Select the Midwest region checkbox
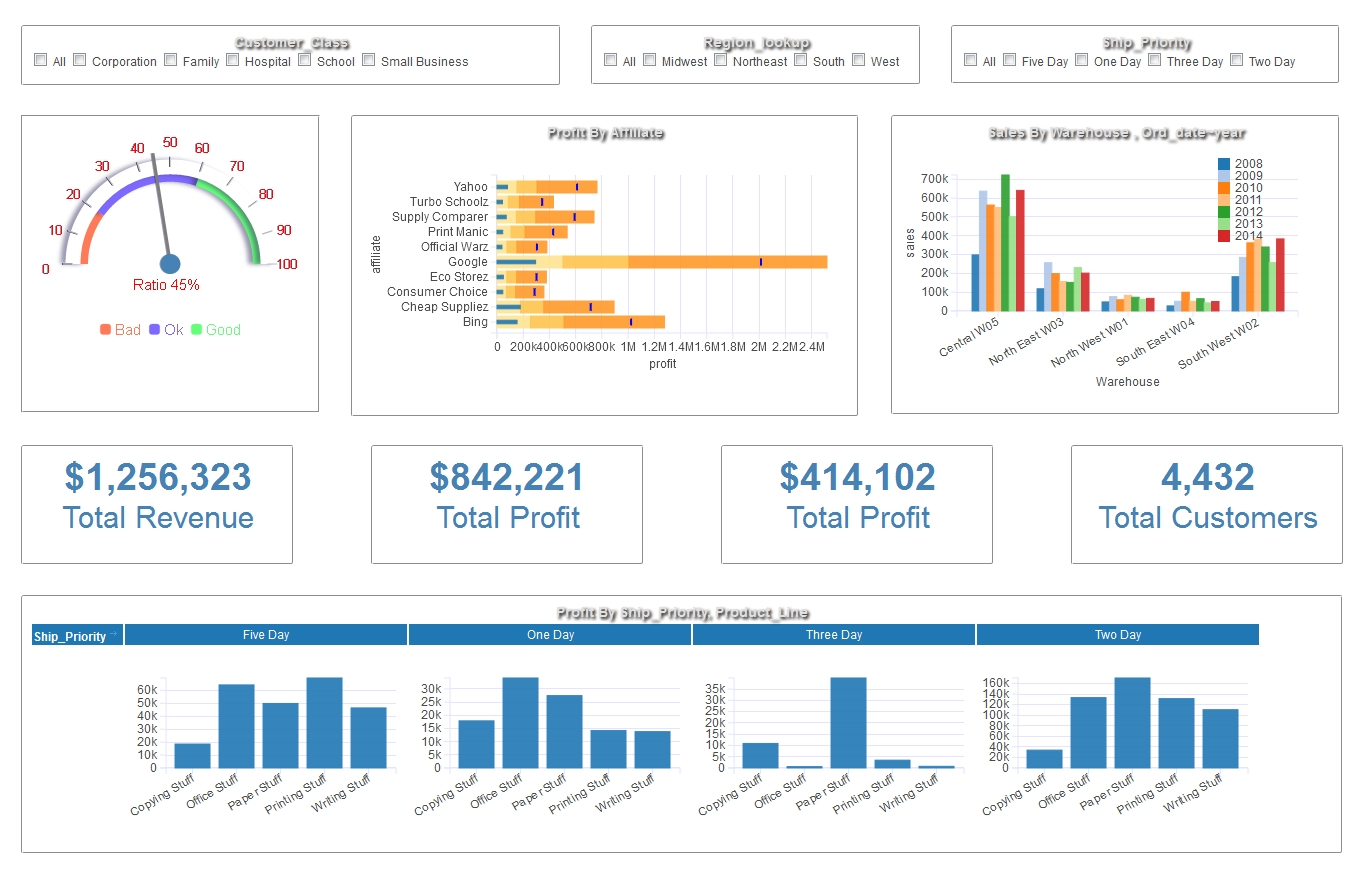 tap(649, 59)
